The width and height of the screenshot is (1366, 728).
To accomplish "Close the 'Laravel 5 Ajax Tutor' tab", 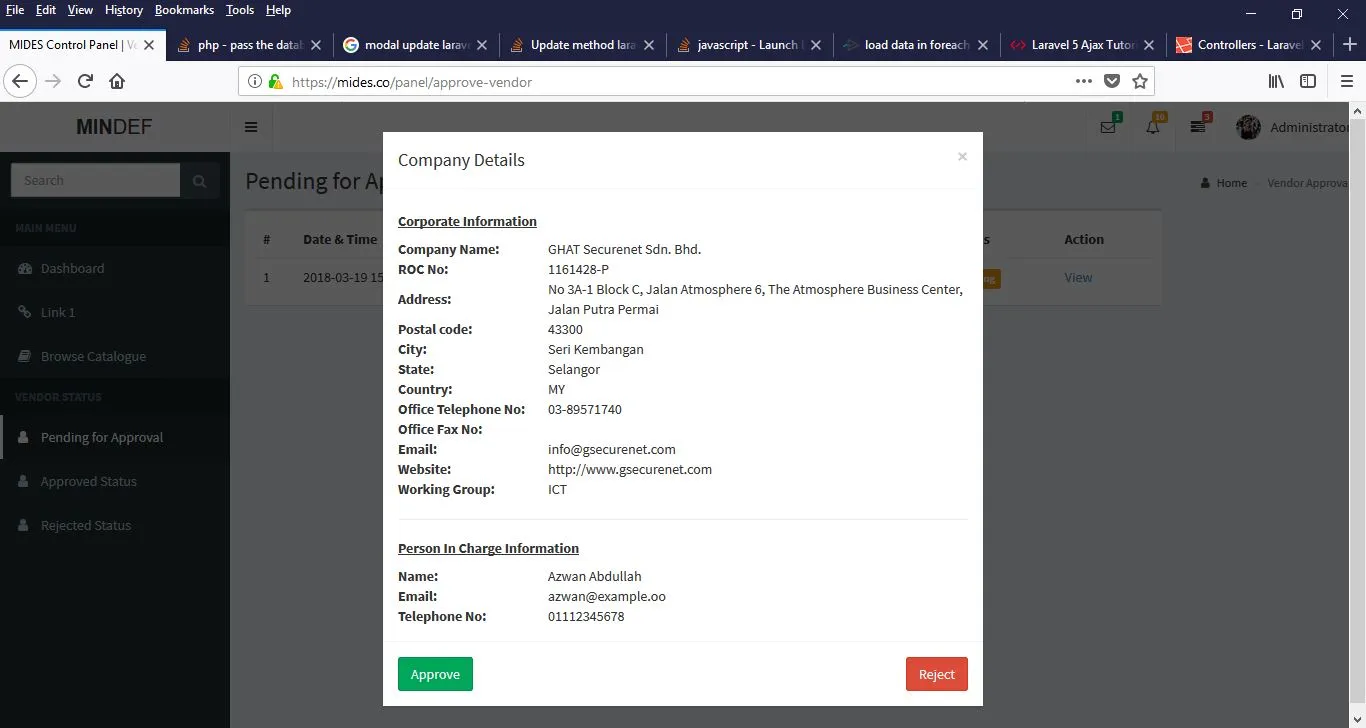I will click(1149, 45).
